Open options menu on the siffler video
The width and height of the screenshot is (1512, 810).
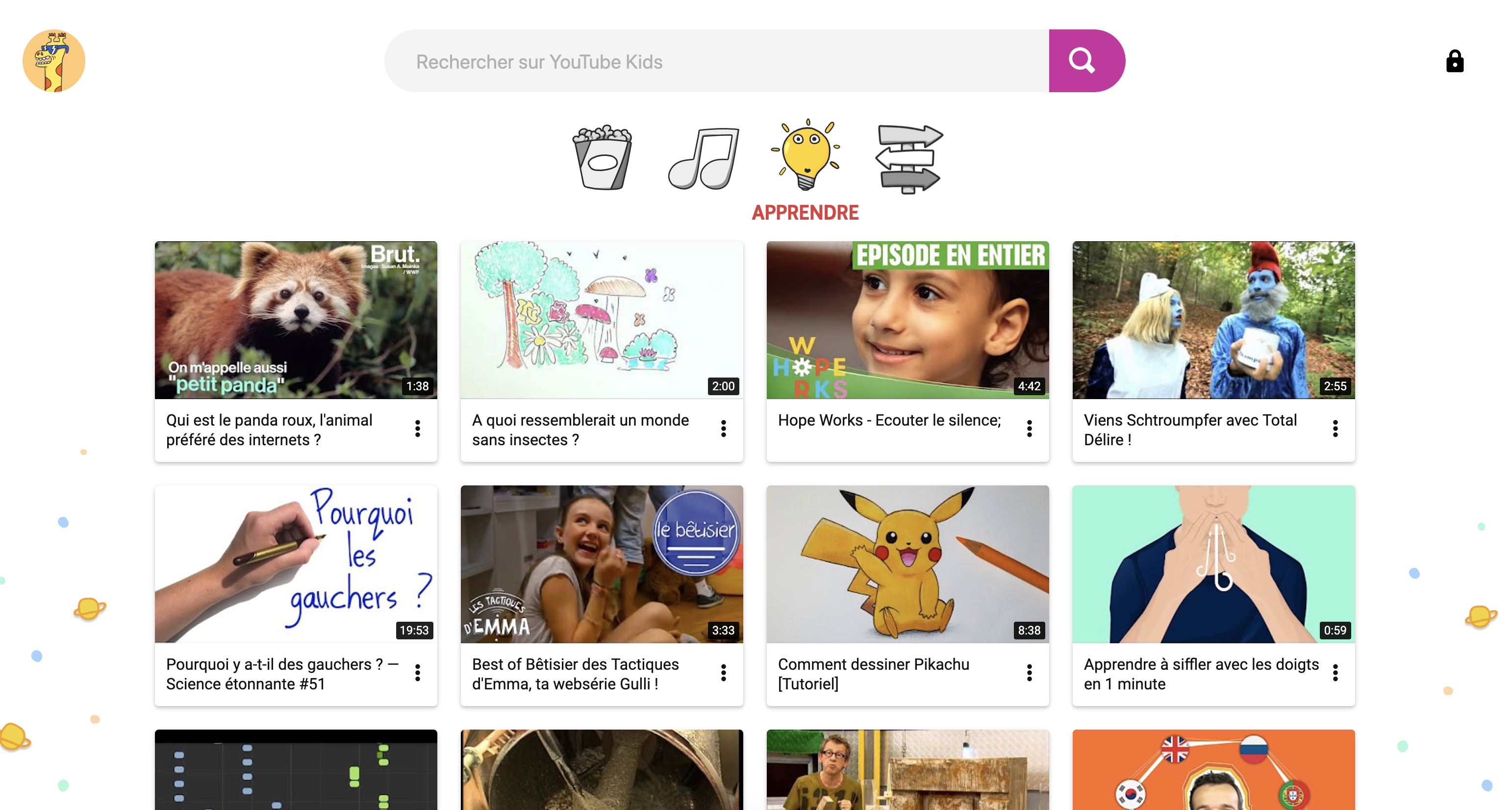[1336, 672]
